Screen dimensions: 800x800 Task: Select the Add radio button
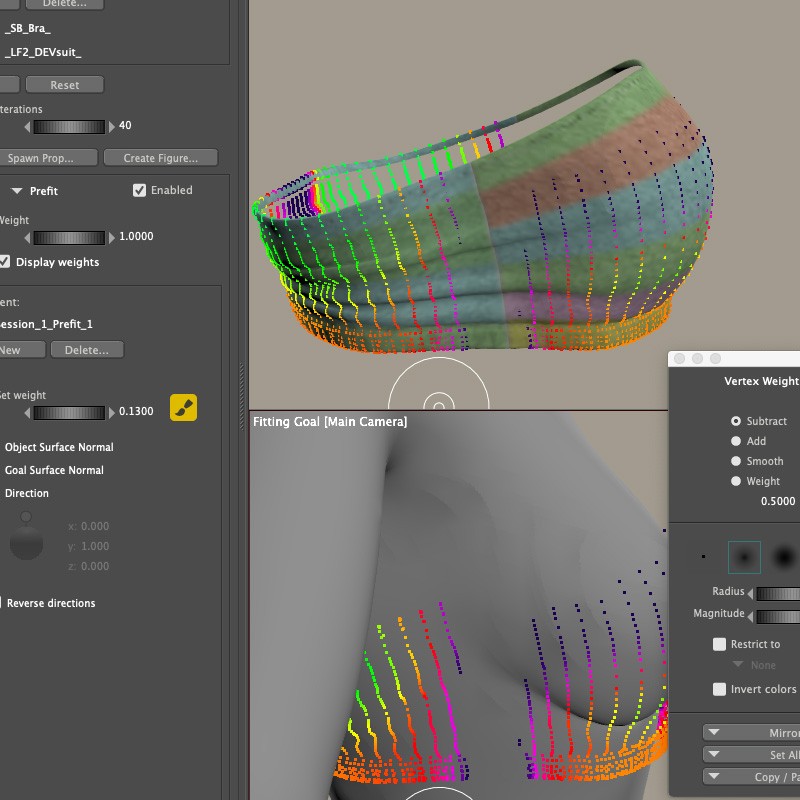pyautogui.click(x=736, y=441)
